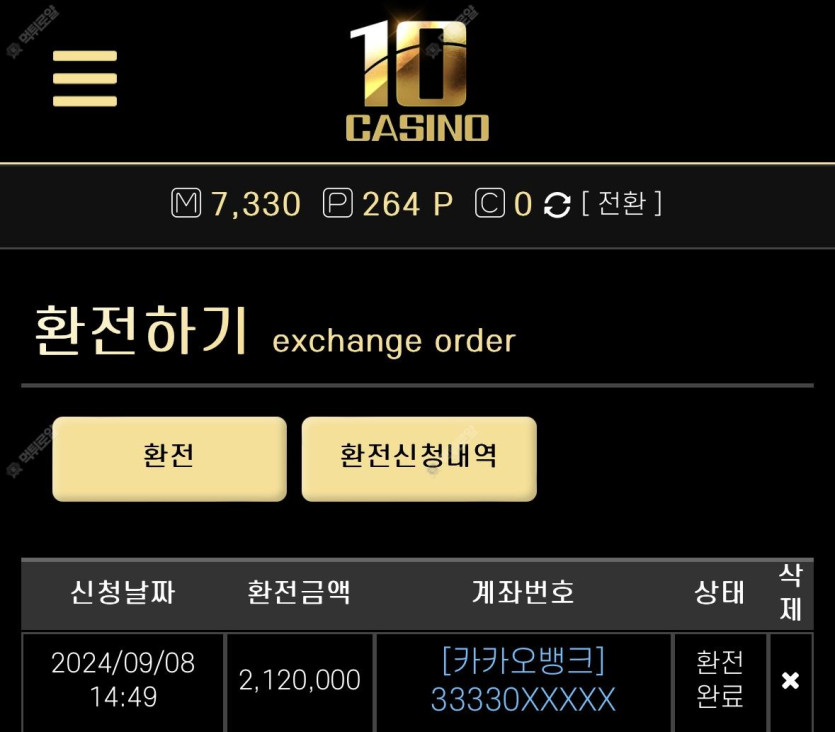Click the P points icon
Screen dimensions: 835x732
(x=338, y=203)
